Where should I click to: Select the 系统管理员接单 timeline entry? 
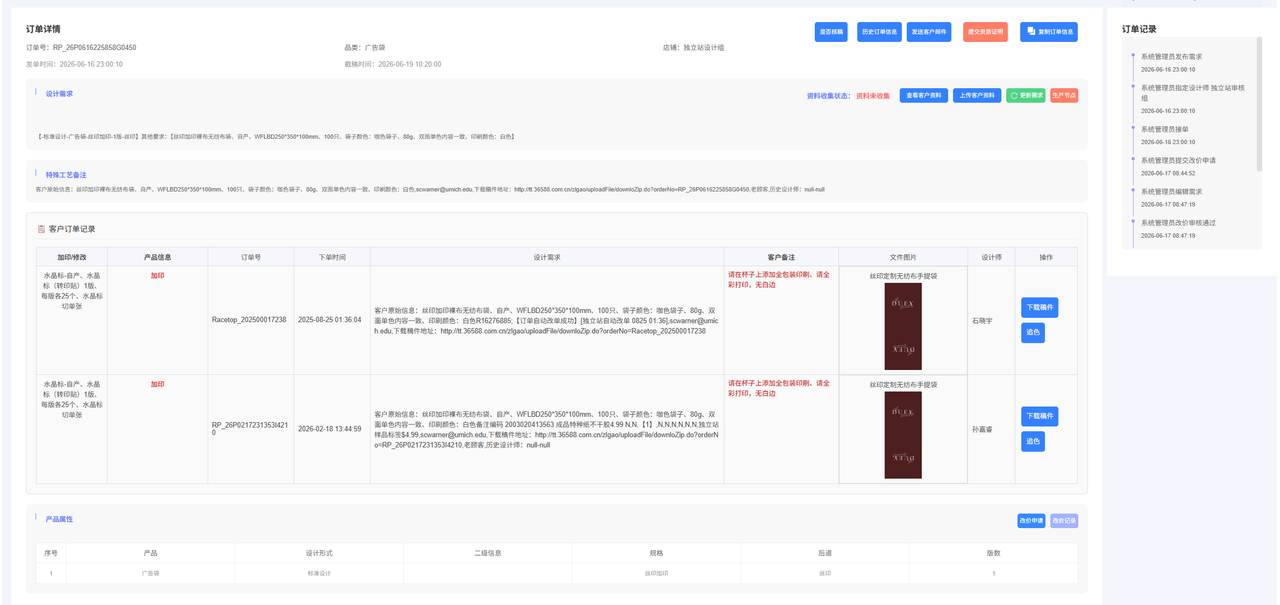pyautogui.click(x=1165, y=129)
